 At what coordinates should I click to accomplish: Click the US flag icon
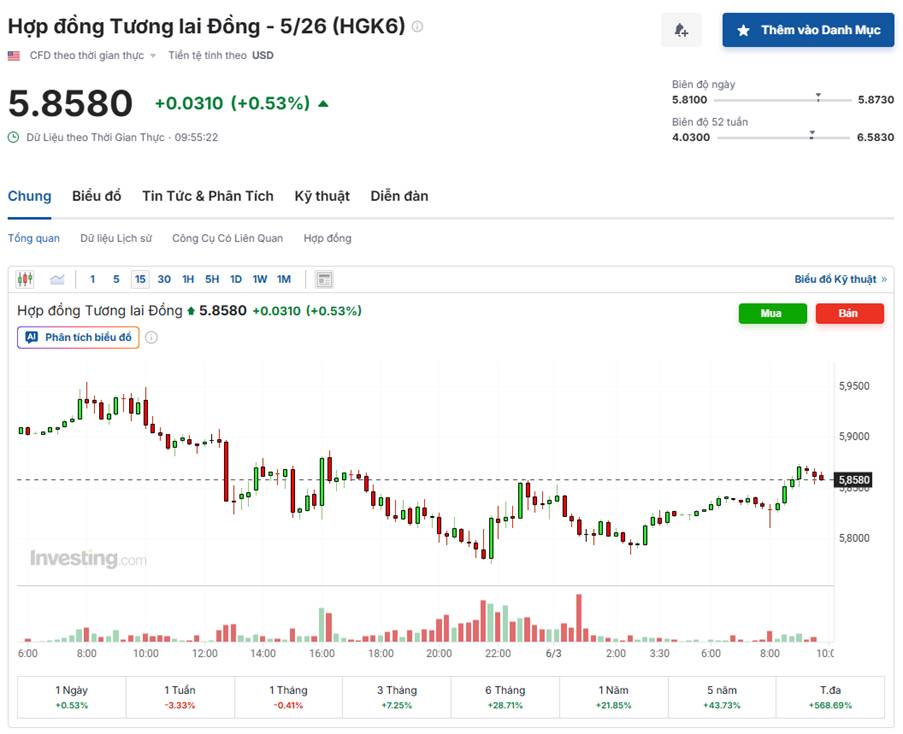coord(13,55)
